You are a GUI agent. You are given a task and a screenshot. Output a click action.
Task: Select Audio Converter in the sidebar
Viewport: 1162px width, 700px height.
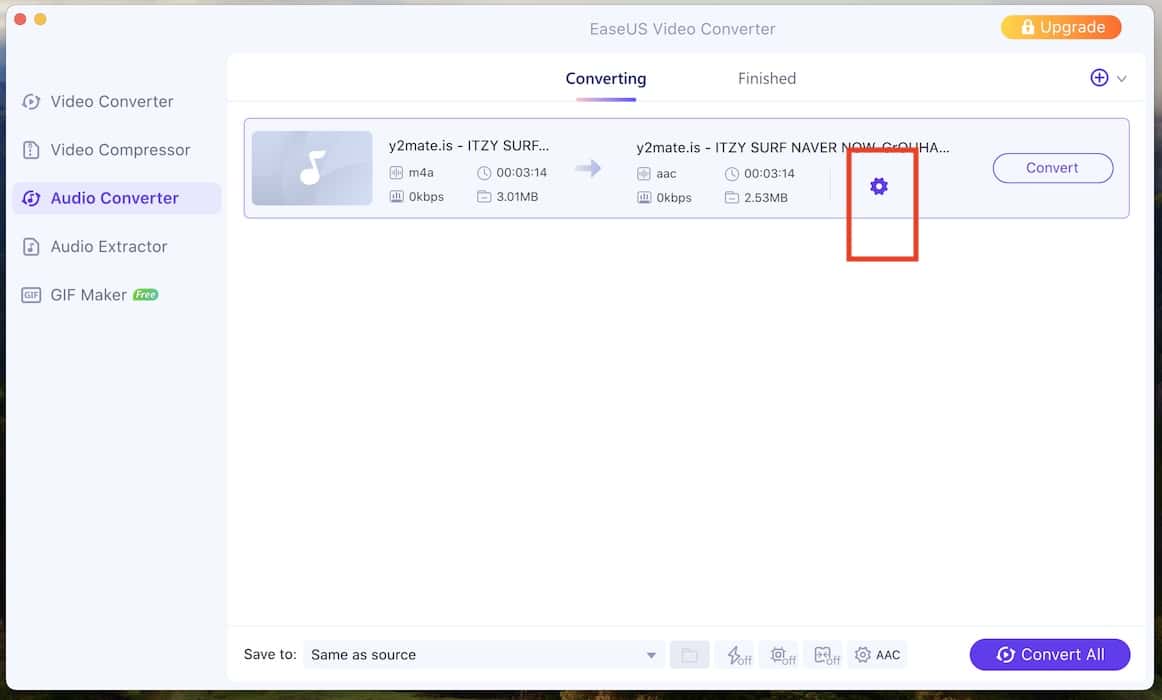114,198
